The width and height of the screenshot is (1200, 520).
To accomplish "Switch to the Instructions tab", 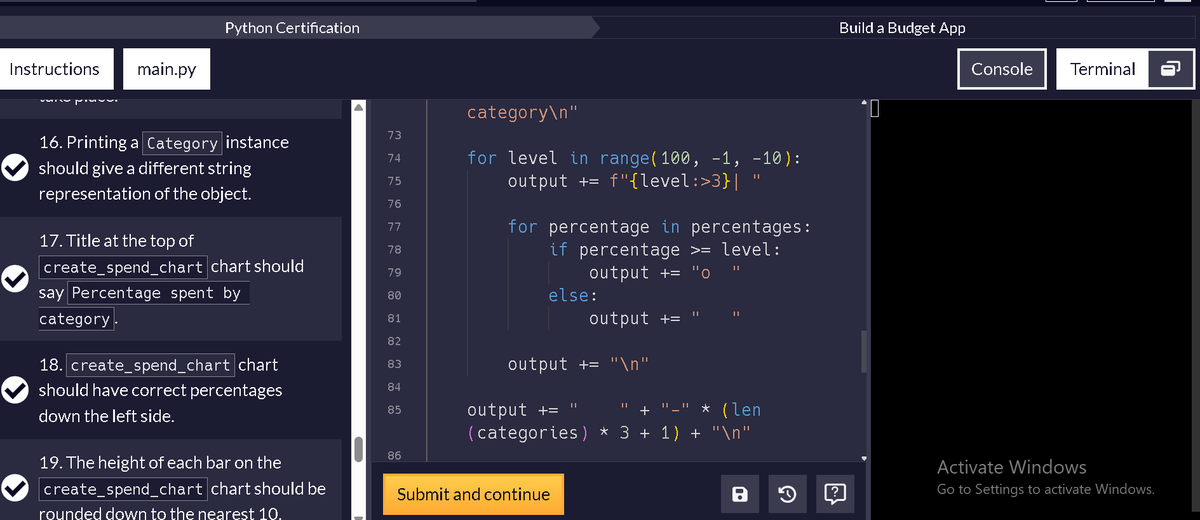I will click(54, 69).
